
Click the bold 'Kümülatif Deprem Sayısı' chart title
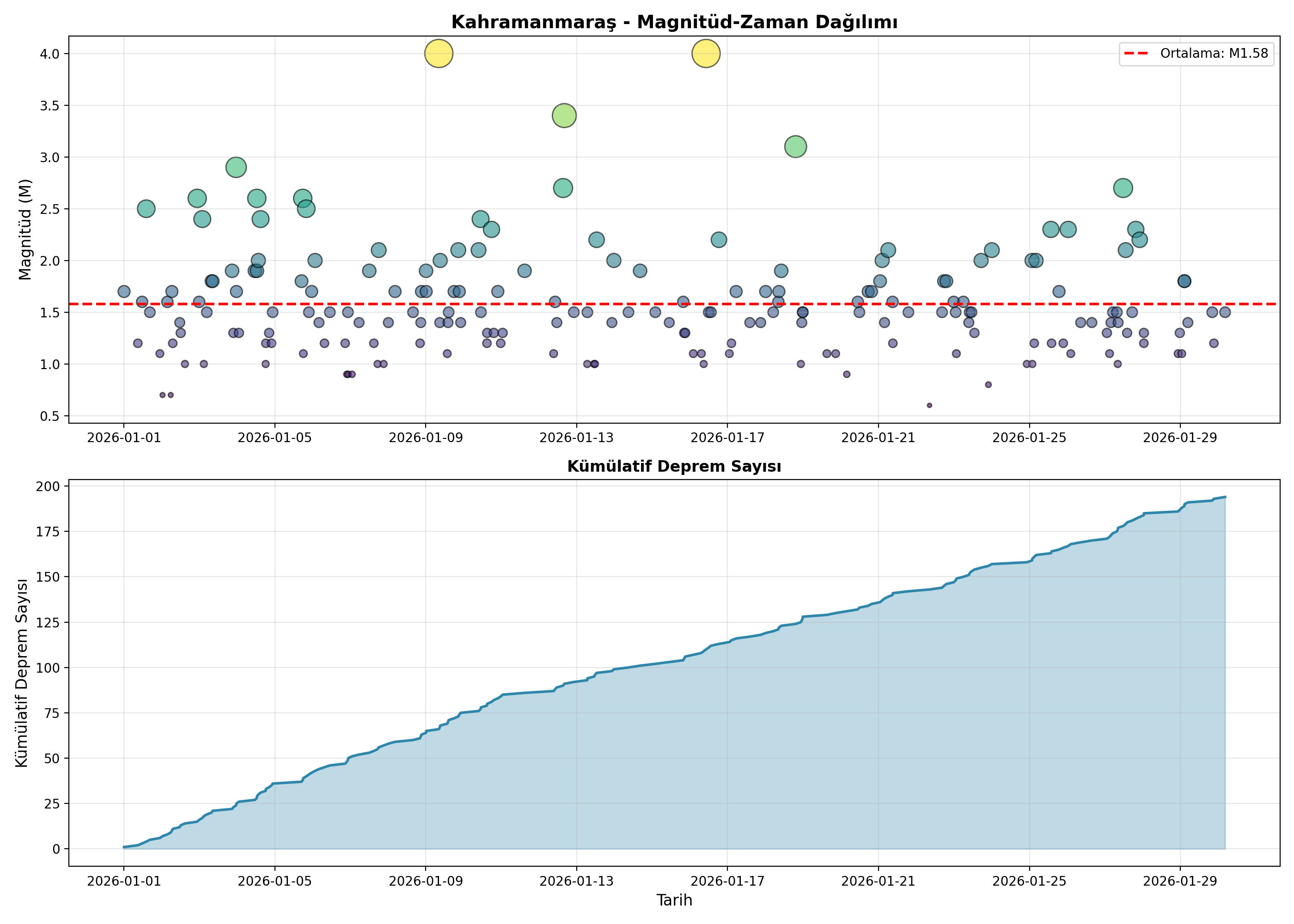pyautogui.click(x=674, y=467)
